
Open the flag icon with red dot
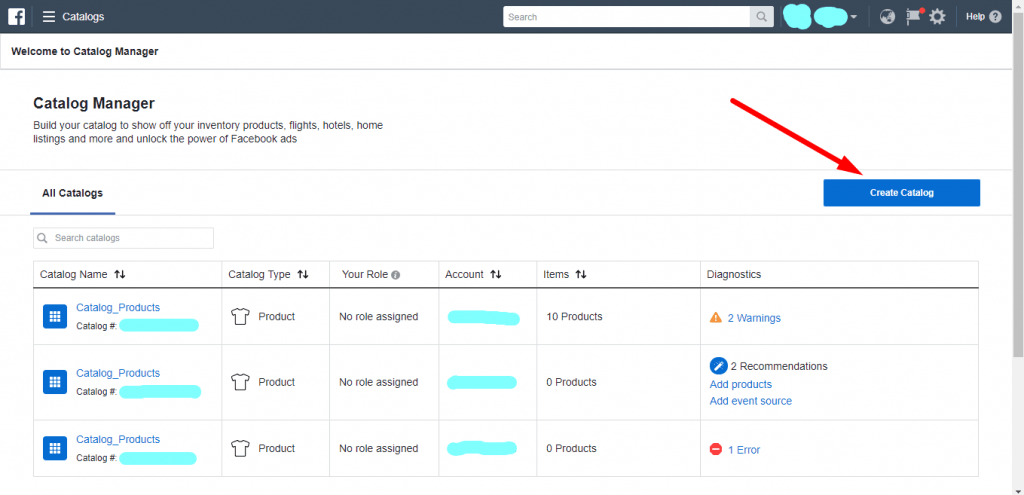point(913,17)
